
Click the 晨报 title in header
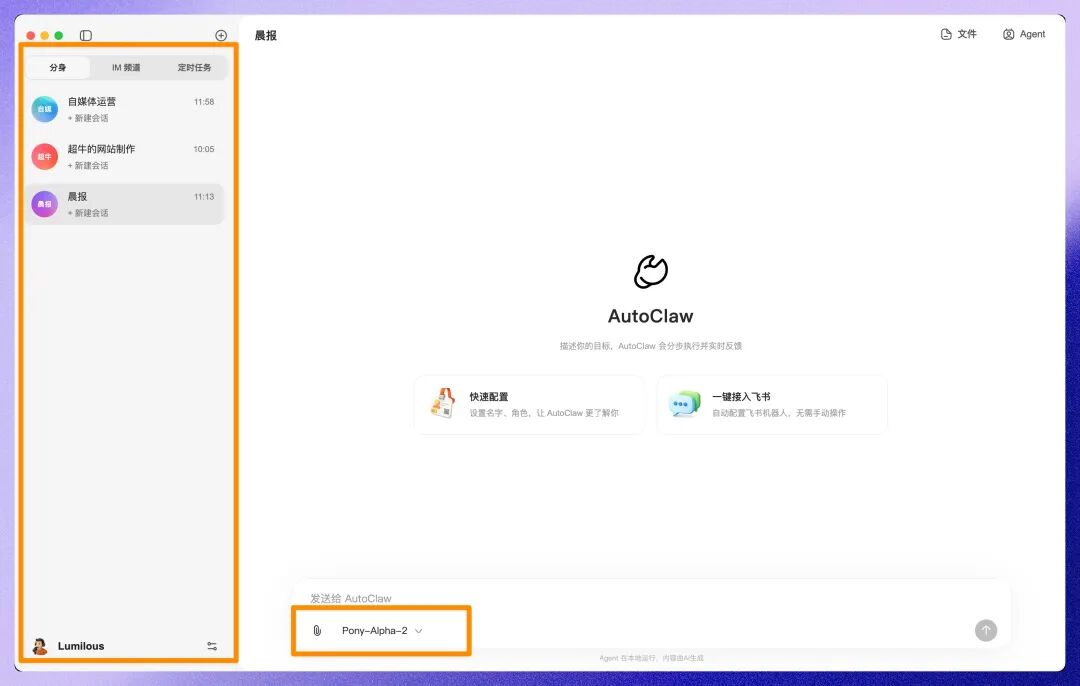coord(266,35)
